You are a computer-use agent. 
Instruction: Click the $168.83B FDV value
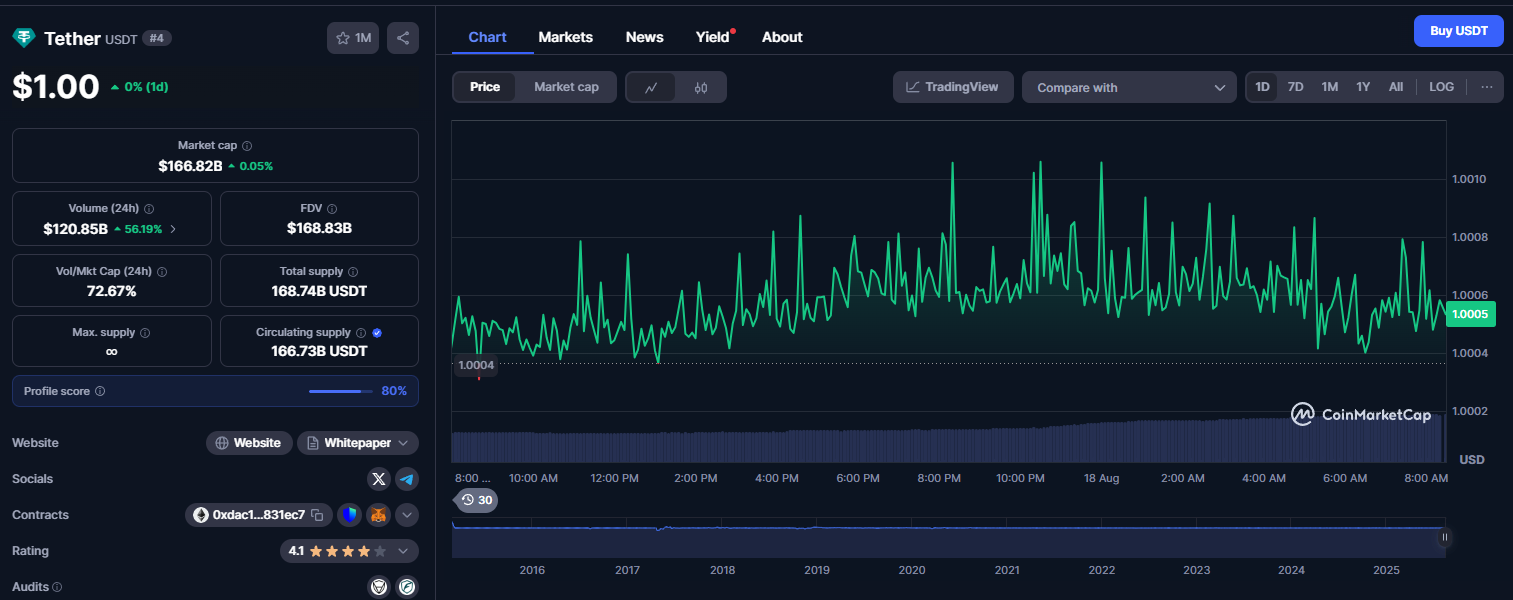(319, 228)
